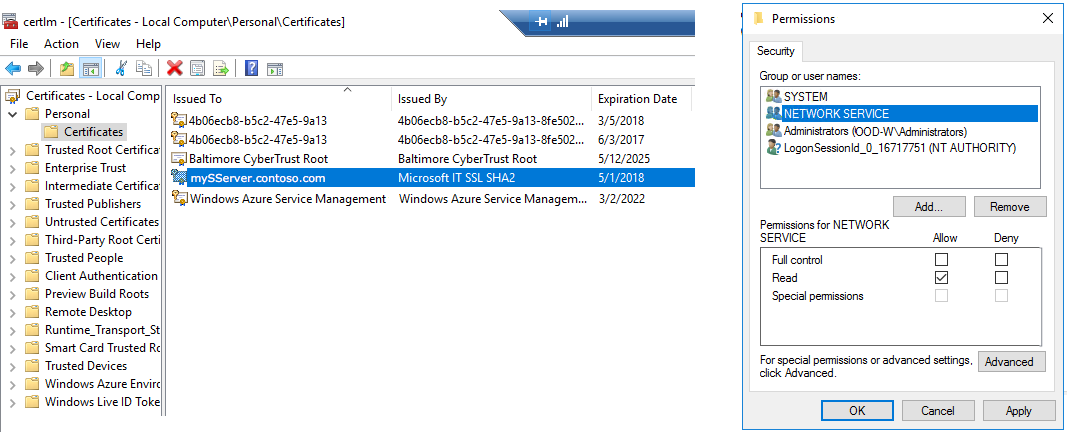This screenshot has width=1067, height=432.
Task: Click the Permissions dialog folder icon
Action: click(x=758, y=19)
